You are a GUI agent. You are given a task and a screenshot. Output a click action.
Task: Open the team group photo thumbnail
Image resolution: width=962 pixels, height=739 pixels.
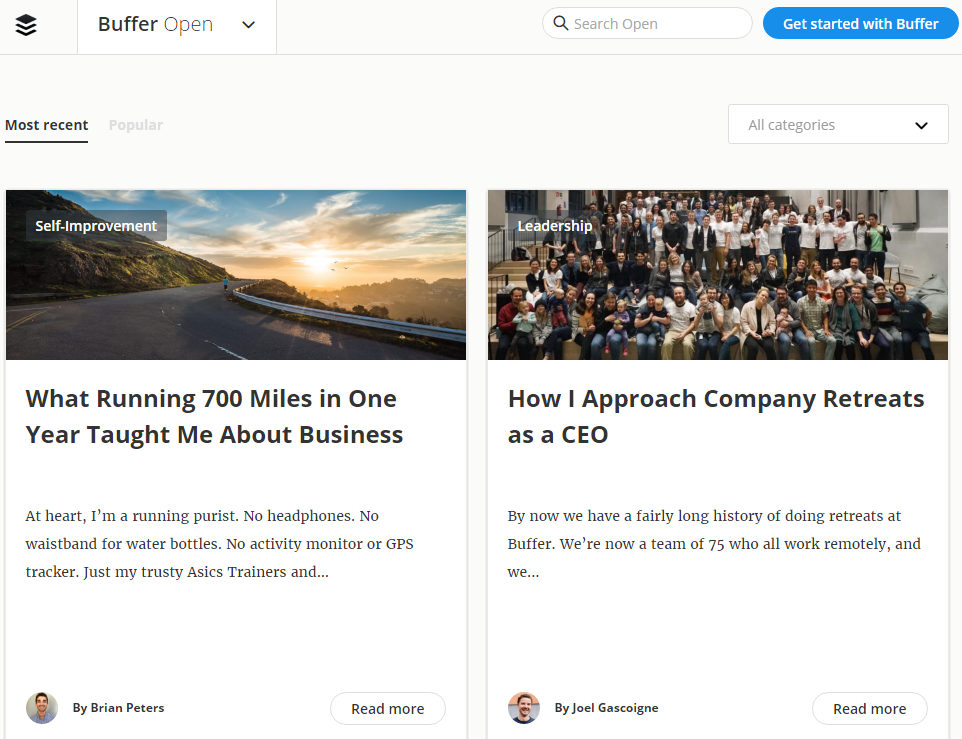tap(718, 275)
